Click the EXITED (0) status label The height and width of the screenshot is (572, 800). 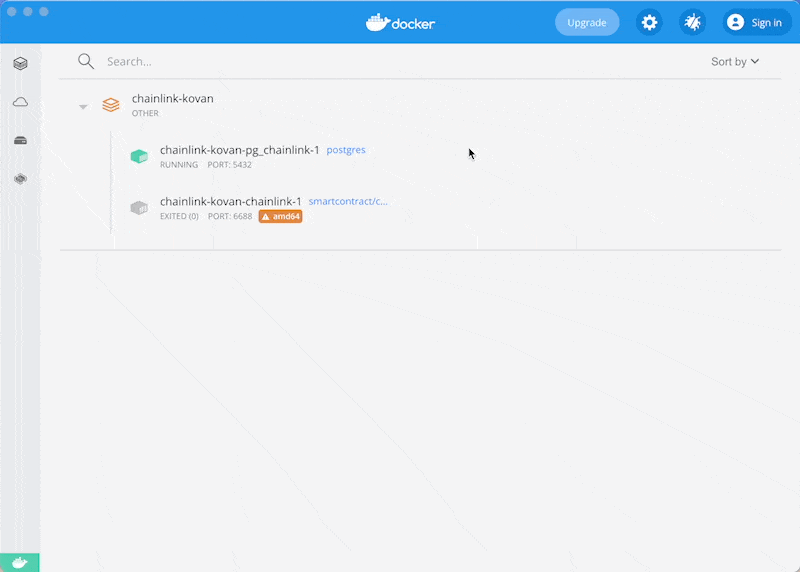point(179,216)
